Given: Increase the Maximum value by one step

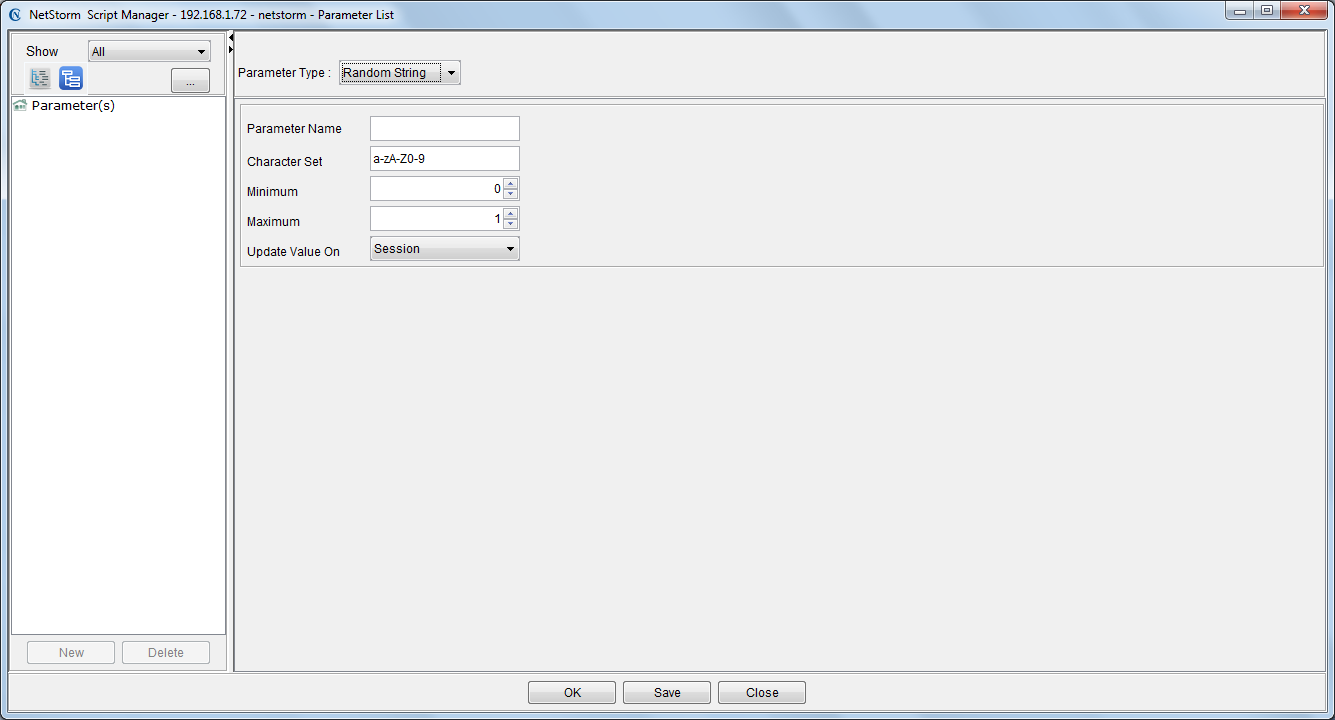Looking at the screenshot, I should (510, 214).
